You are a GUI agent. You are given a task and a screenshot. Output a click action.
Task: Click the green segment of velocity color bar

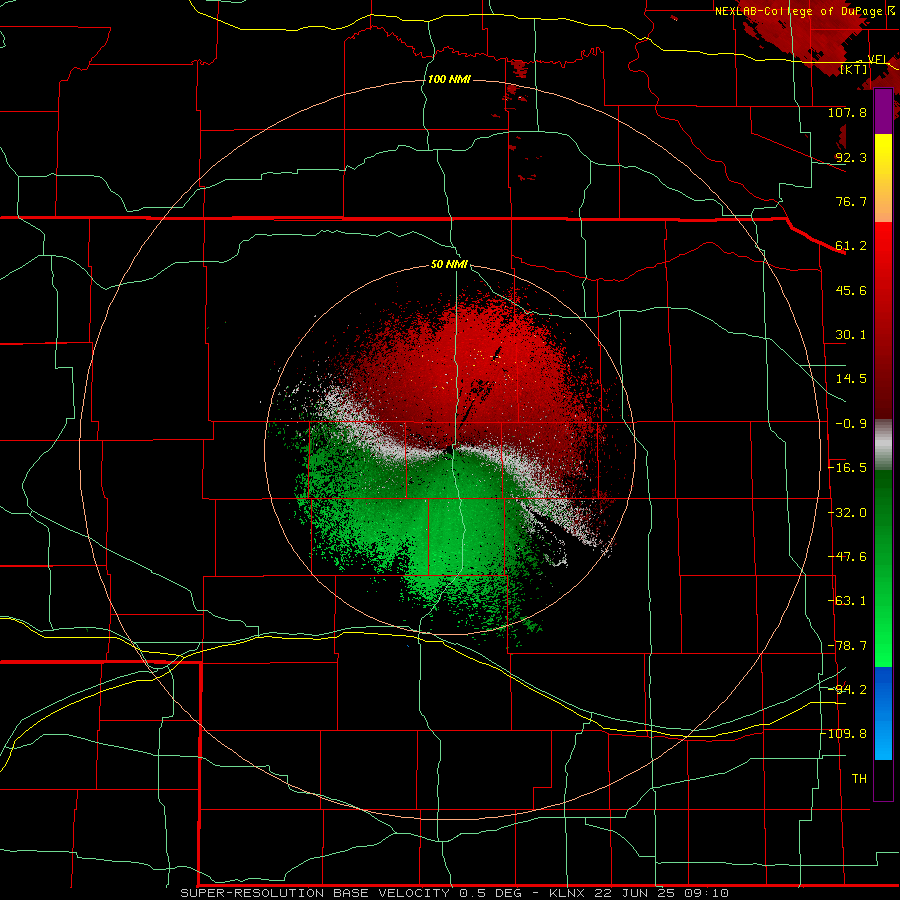[x=883, y=568]
